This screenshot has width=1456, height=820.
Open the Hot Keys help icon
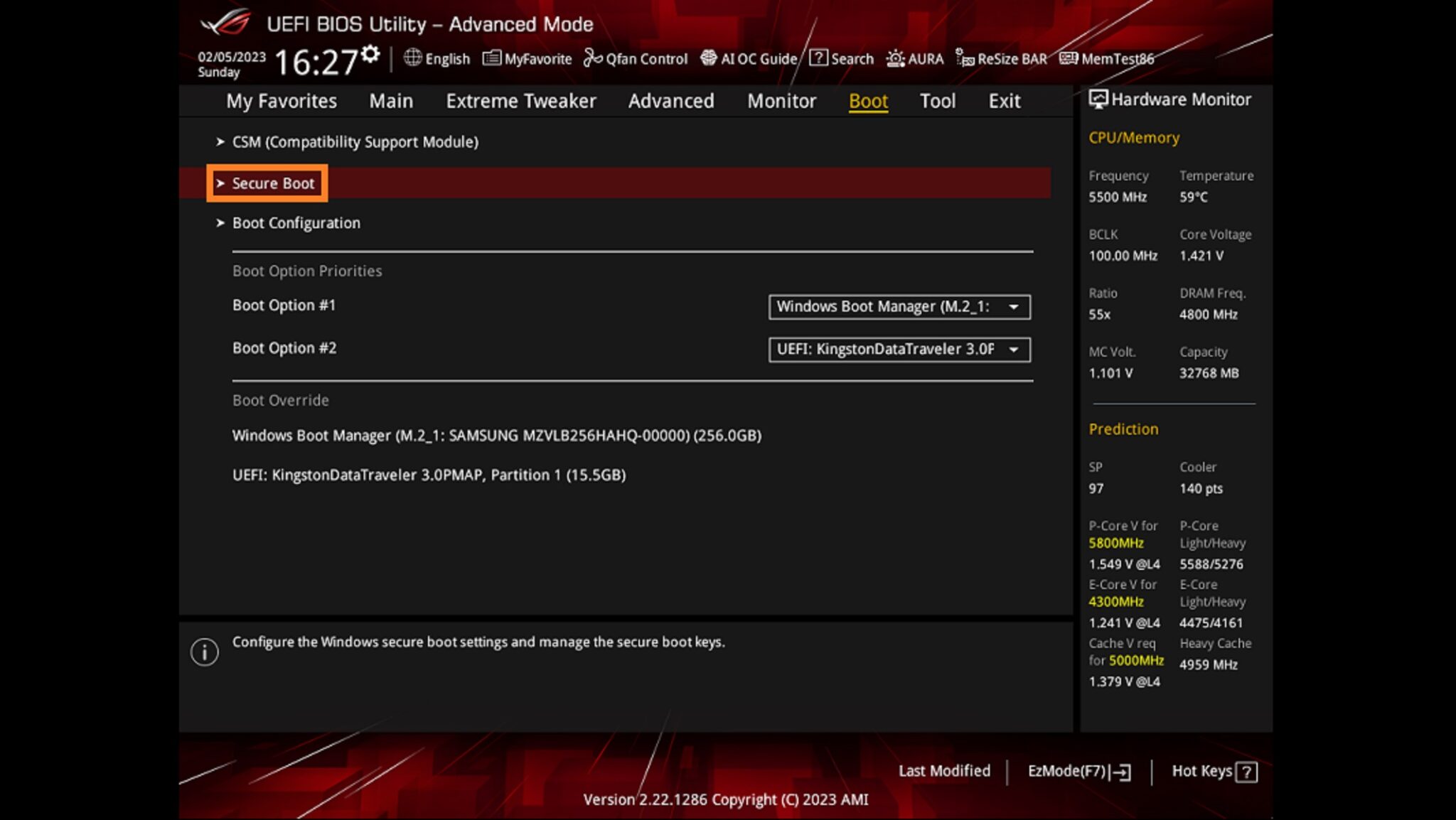[x=1246, y=772]
